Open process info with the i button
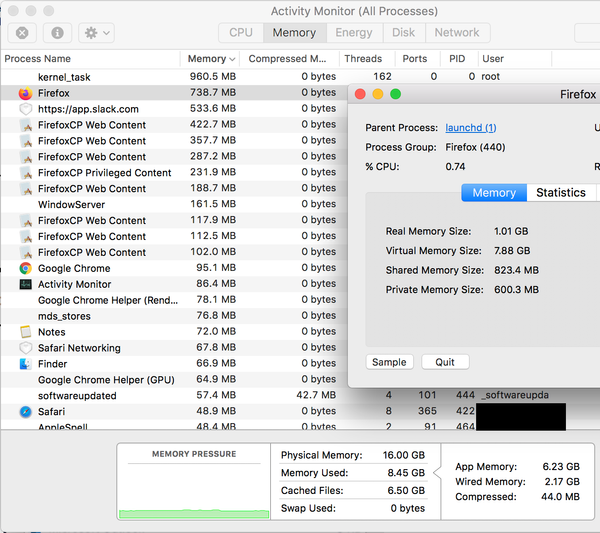Viewport: 600px width, 533px height. coord(57,33)
